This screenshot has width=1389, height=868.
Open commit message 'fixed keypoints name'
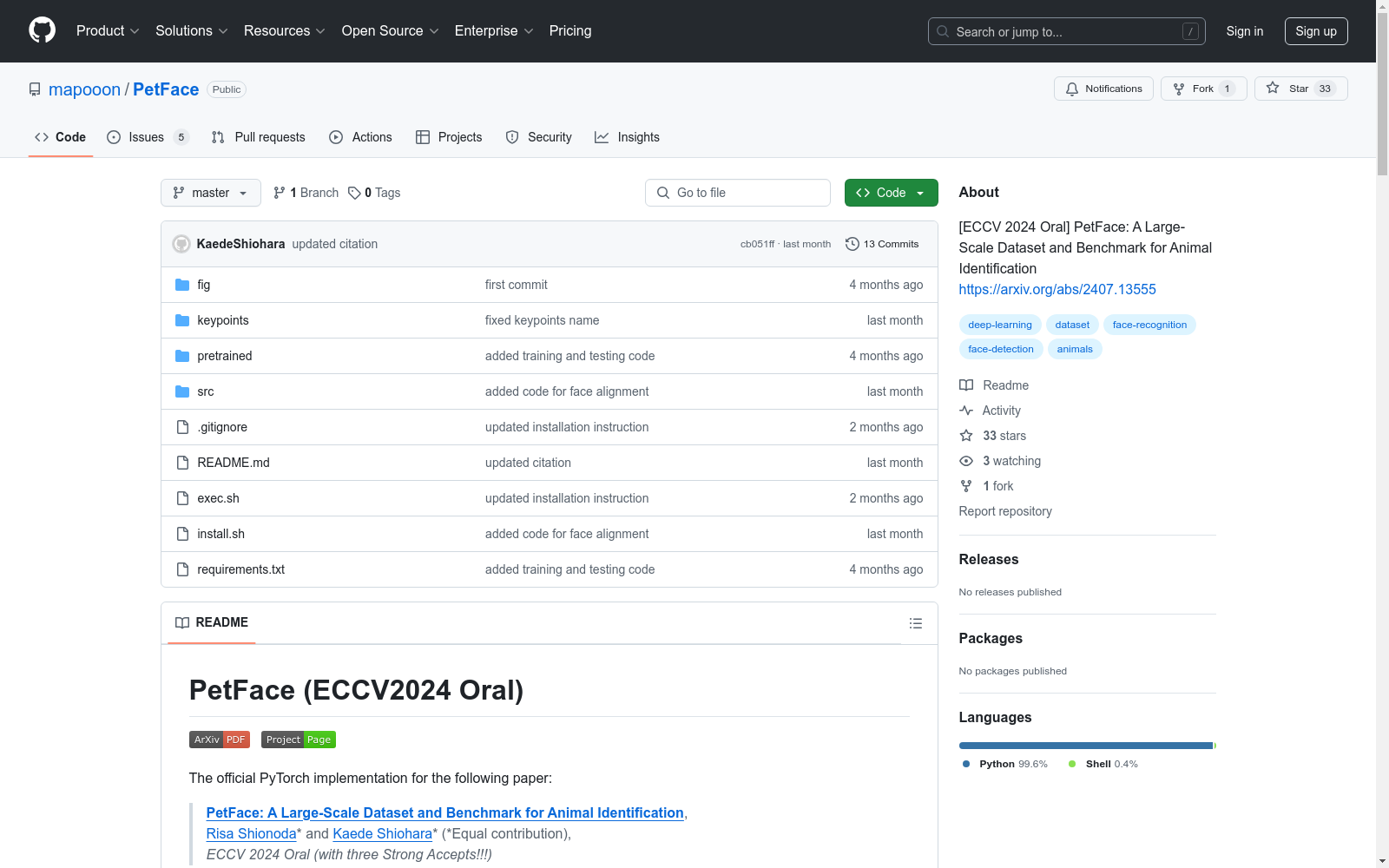pyautogui.click(x=542, y=320)
